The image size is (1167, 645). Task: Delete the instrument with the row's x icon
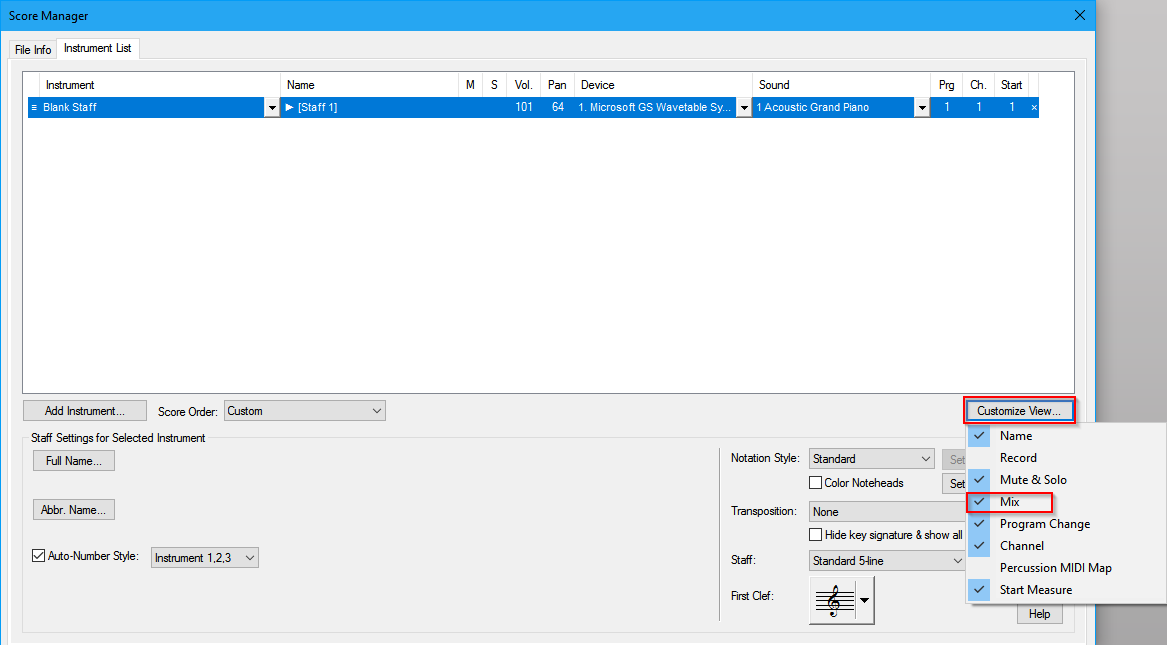click(x=1034, y=107)
